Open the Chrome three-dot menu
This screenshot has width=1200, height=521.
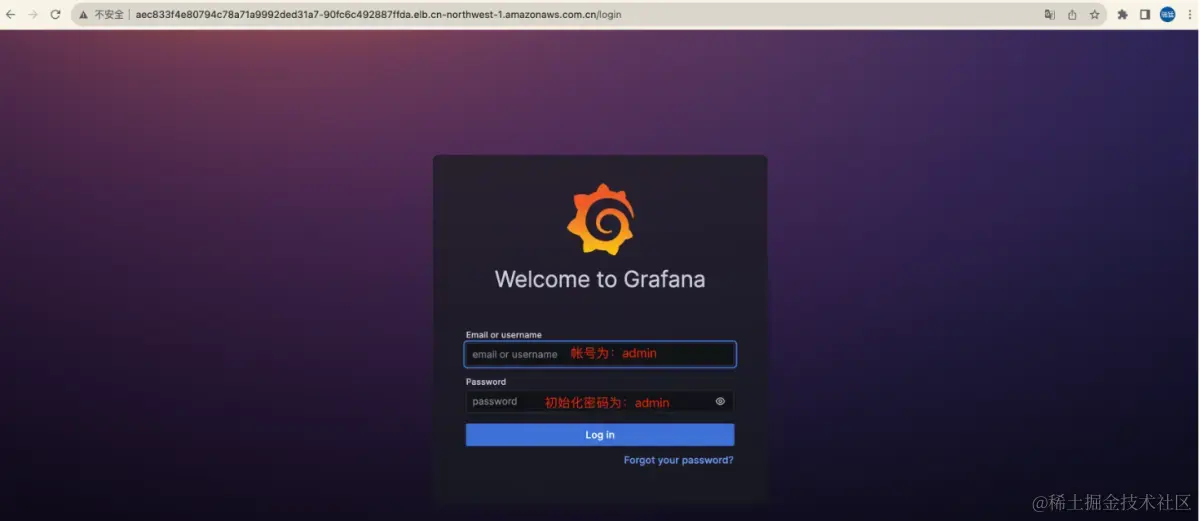[x=1189, y=15]
